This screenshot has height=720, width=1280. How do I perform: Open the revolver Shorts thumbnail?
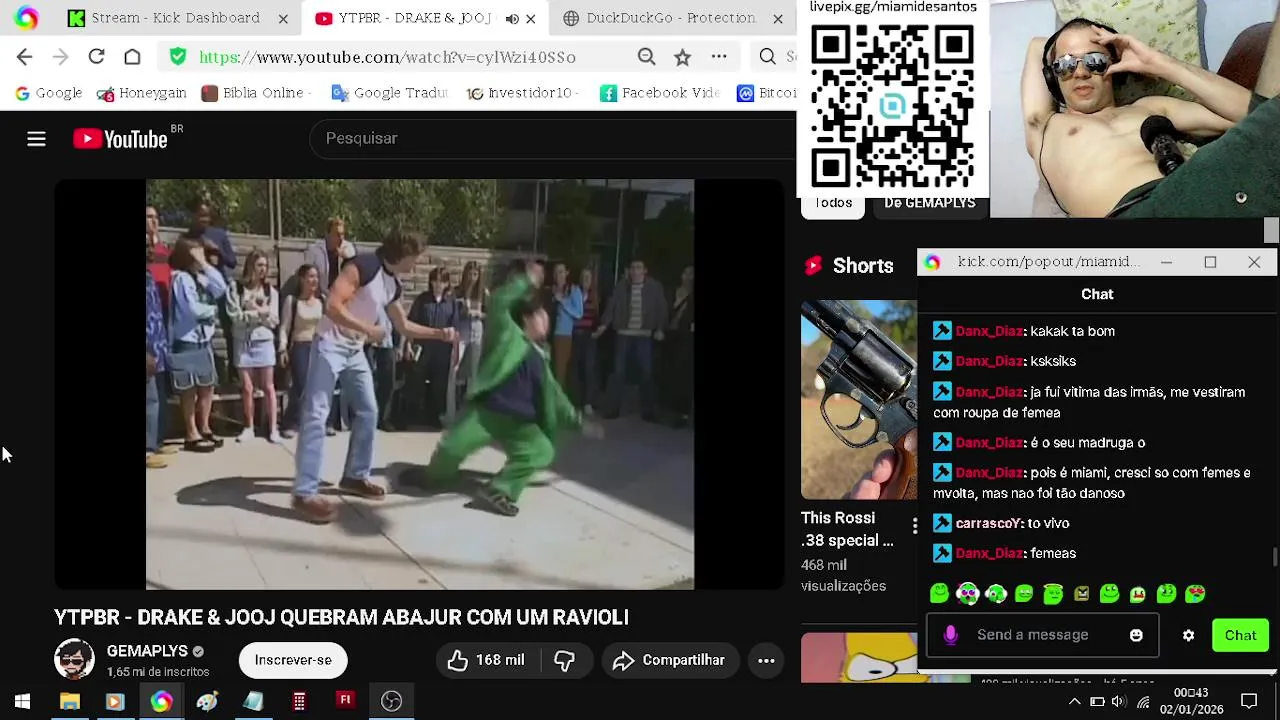pyautogui.click(x=858, y=399)
